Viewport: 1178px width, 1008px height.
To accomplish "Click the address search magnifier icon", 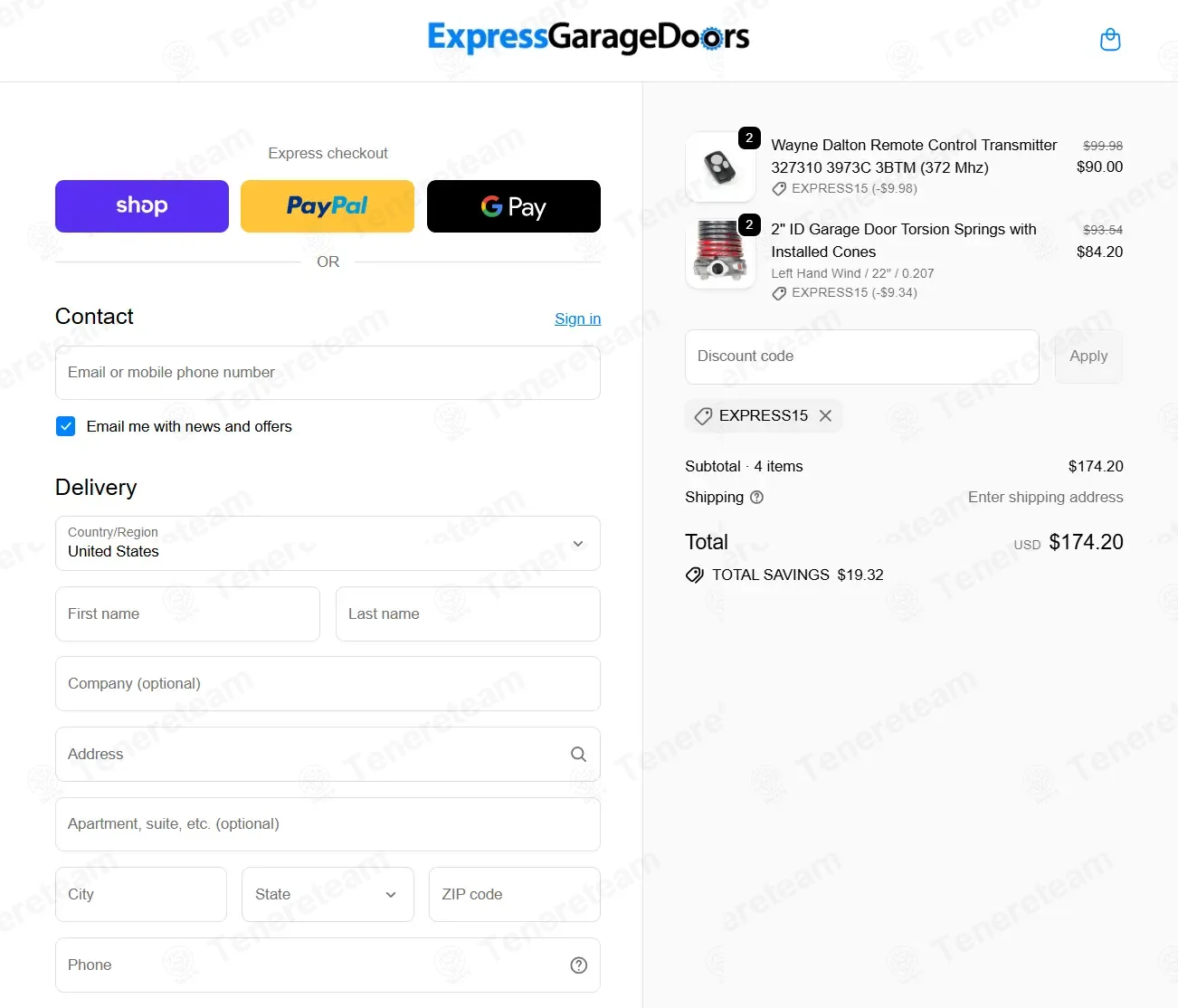I will point(578,754).
